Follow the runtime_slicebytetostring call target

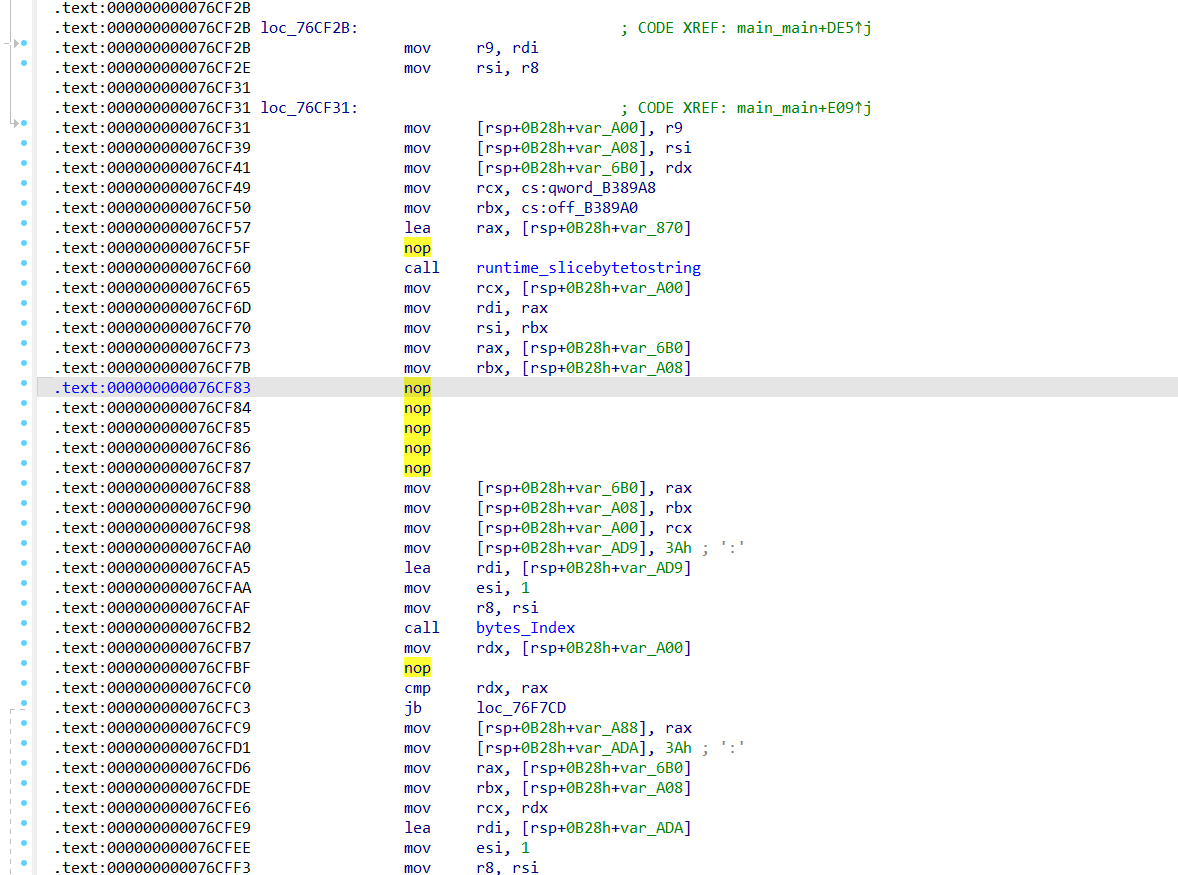(x=588, y=268)
